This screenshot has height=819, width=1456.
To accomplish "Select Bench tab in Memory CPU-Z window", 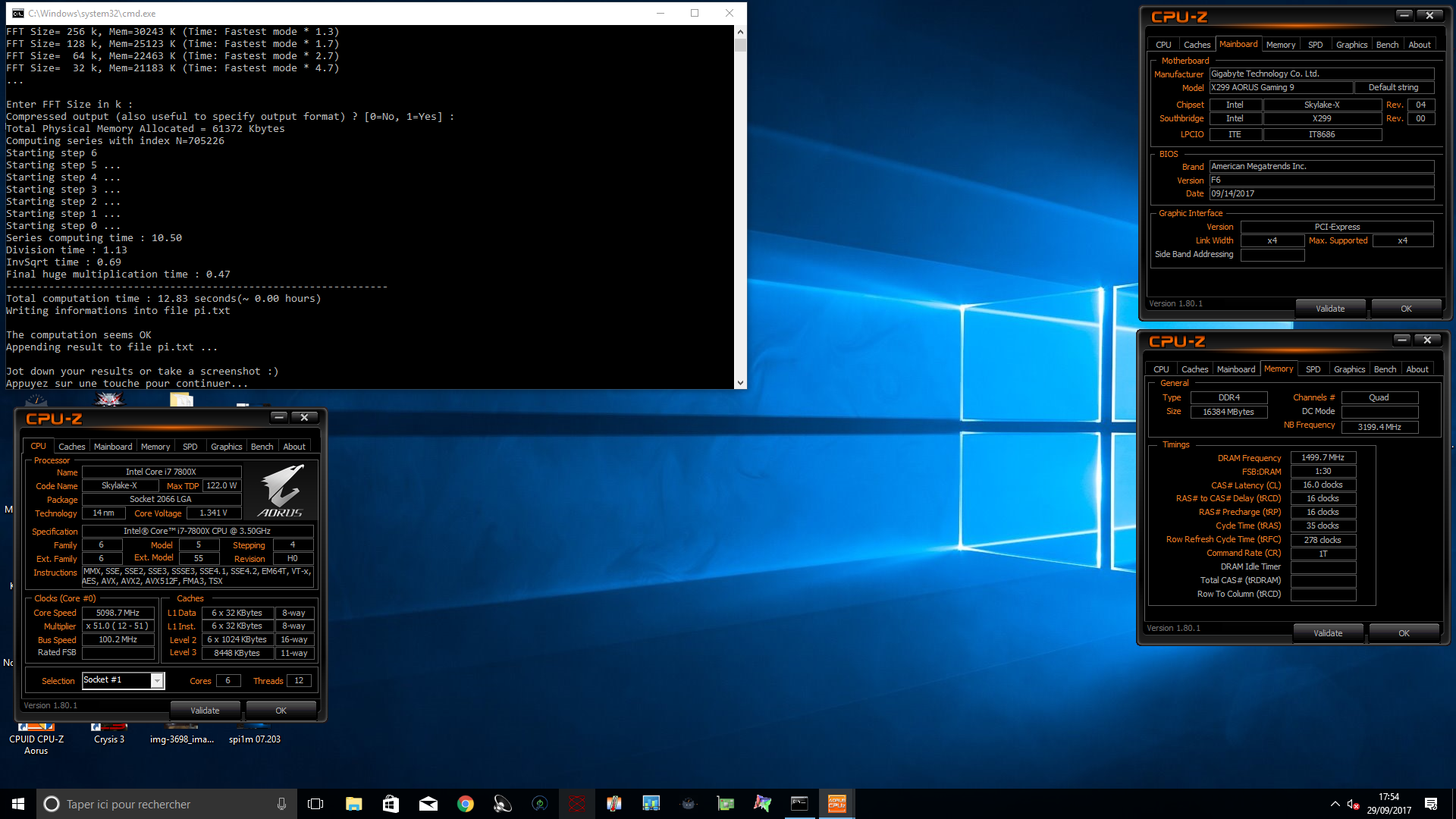I will click(x=1385, y=369).
